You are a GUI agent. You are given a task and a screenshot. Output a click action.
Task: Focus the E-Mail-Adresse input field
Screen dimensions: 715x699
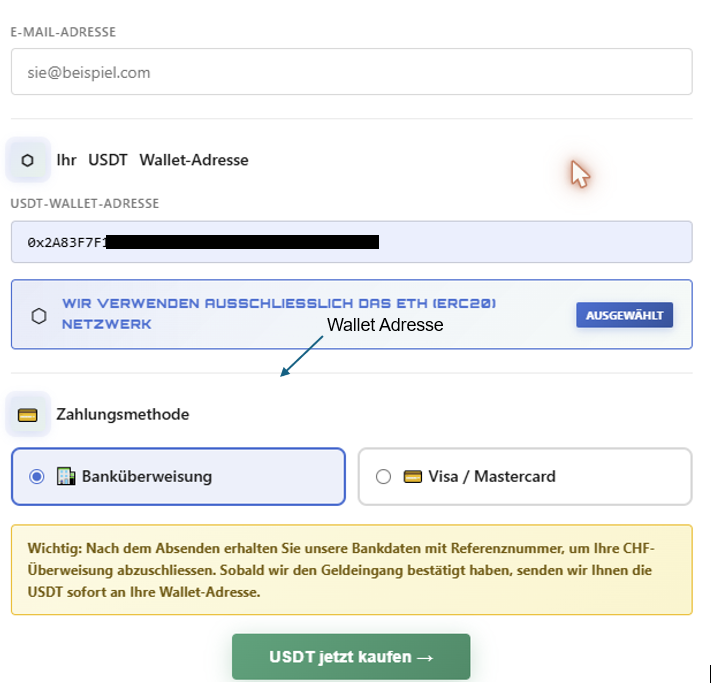pos(352,72)
